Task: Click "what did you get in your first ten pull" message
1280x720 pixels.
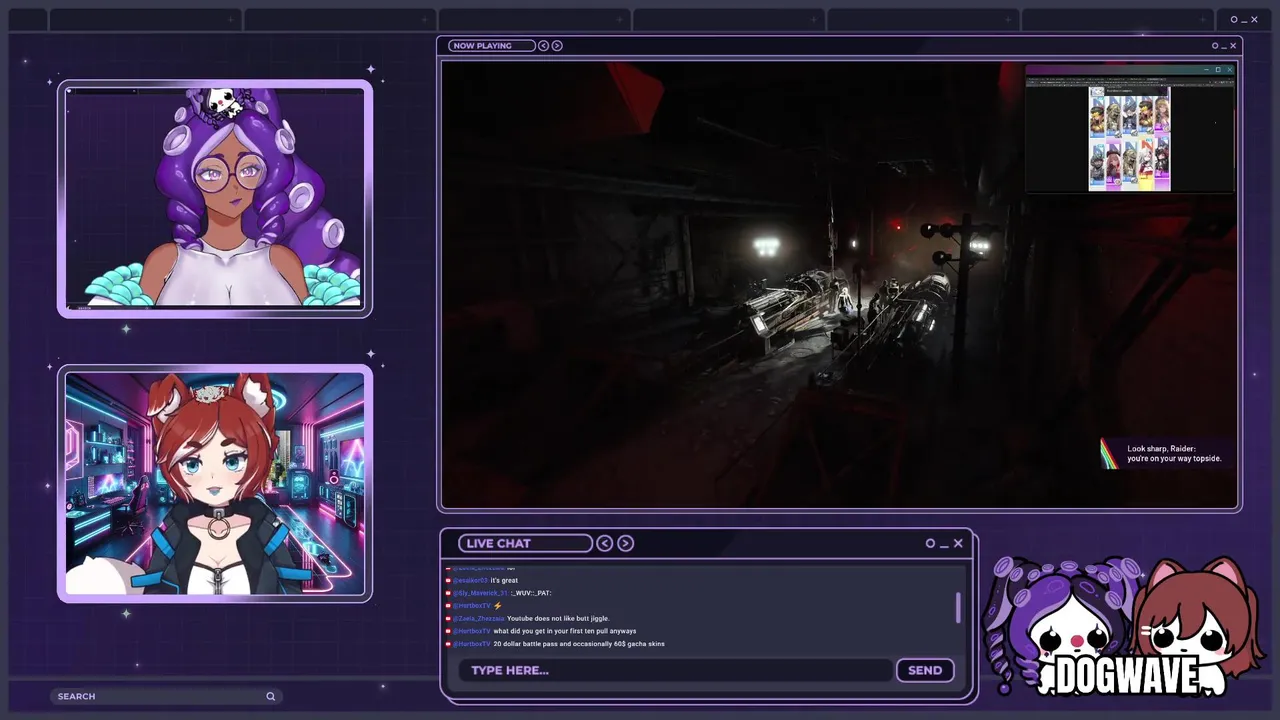Action: pyautogui.click(x=565, y=631)
